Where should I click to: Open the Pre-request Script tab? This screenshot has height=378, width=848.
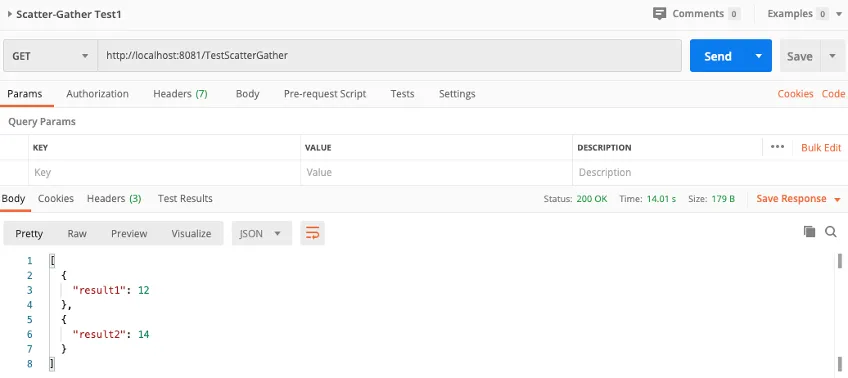(x=325, y=94)
